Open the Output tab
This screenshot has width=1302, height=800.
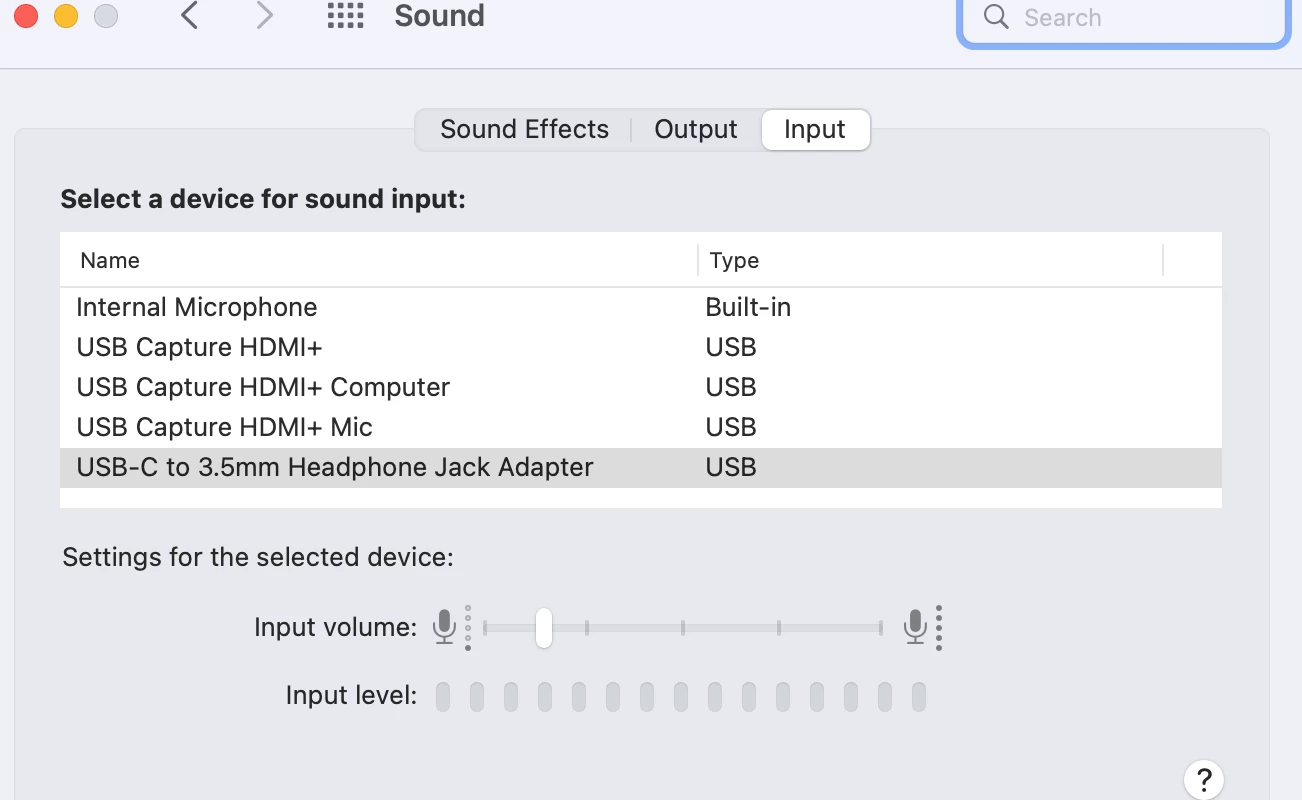click(695, 130)
